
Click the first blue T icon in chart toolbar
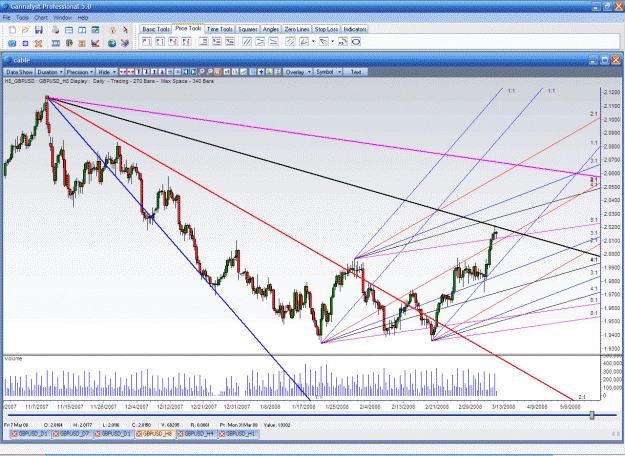coord(138,72)
